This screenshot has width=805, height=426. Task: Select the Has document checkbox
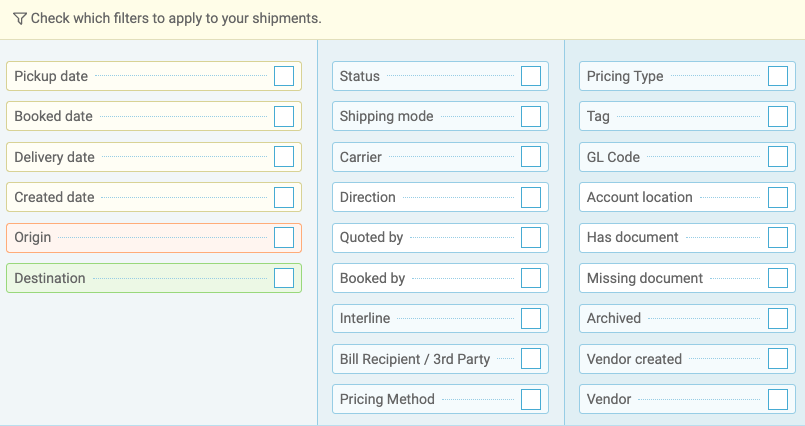click(778, 238)
